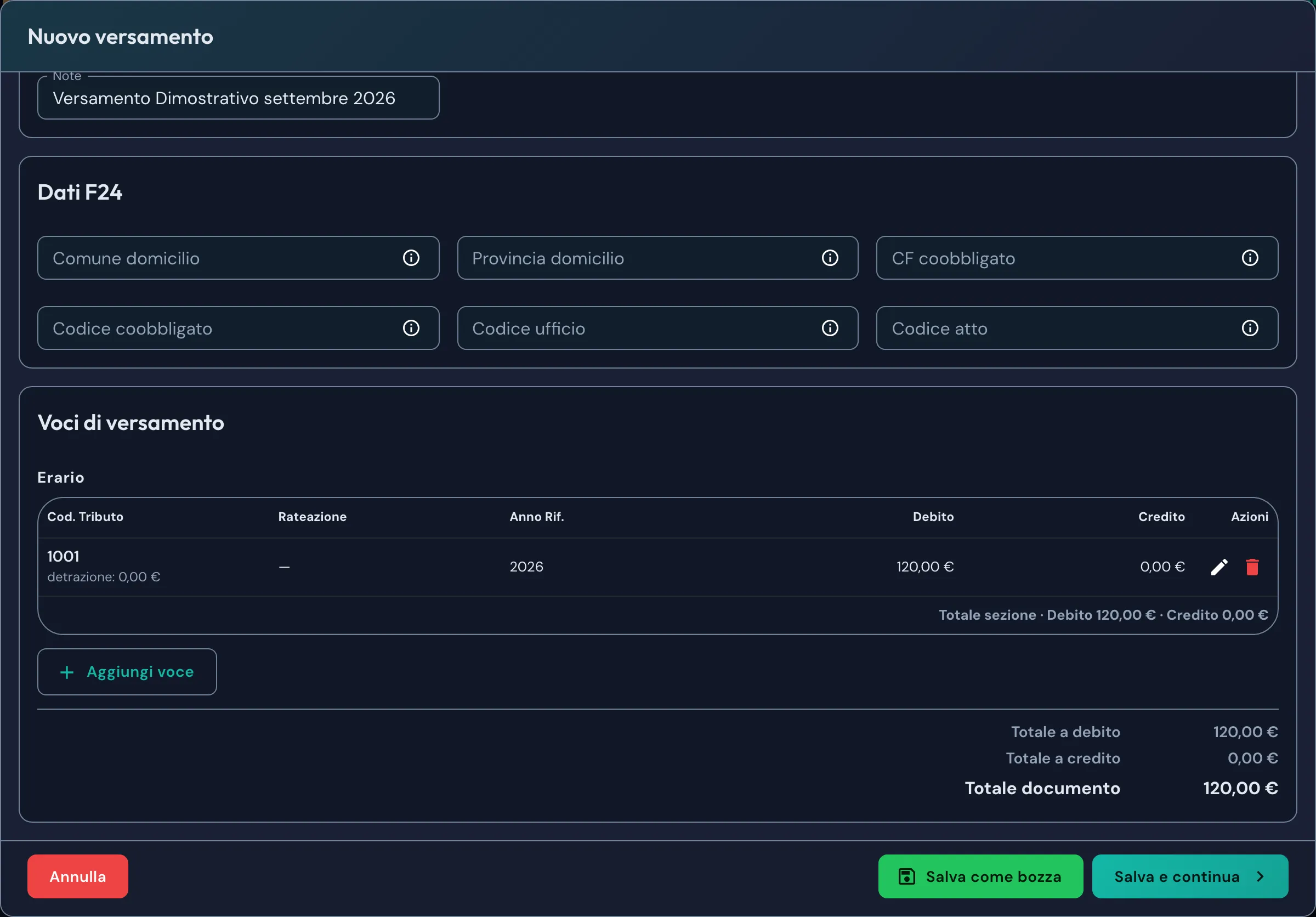Edit tributo 1001 row with pencil icon
Screen dimensions: 1316x917
point(1219,567)
